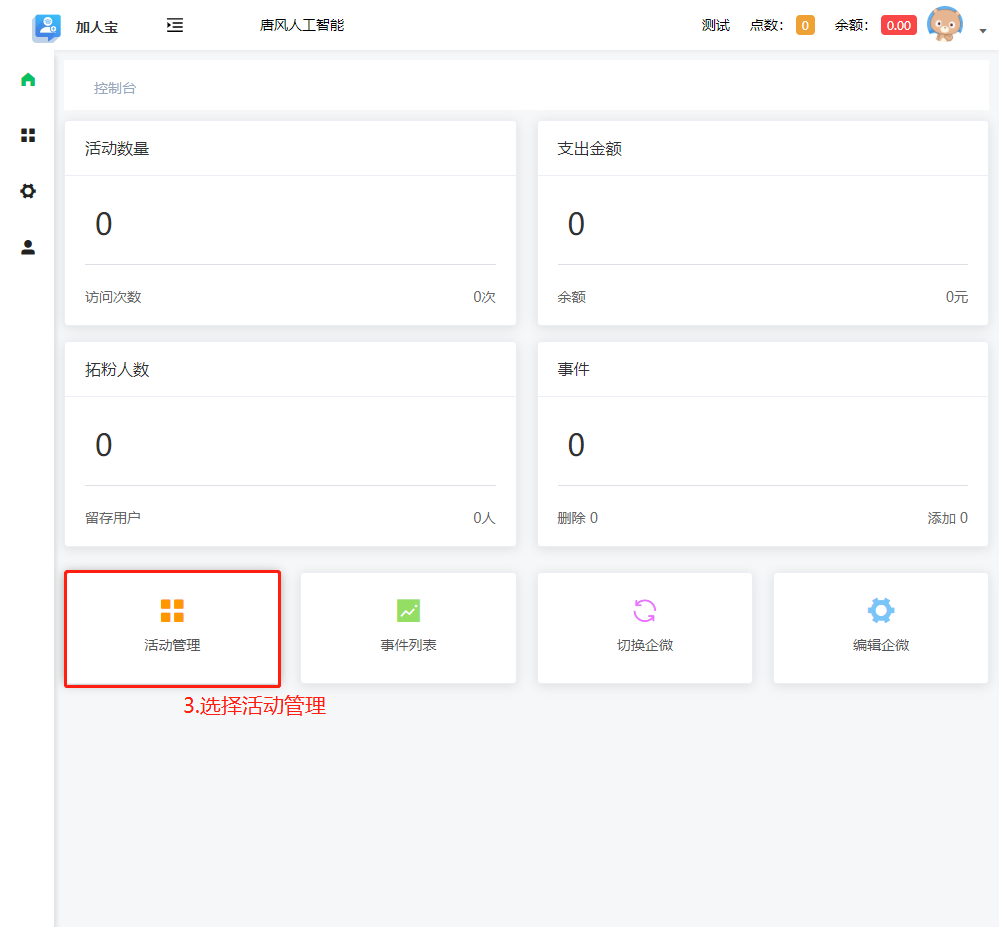Click the red 余额 badge 0.00
Viewport: 999px width, 927px height.
[x=899, y=25]
